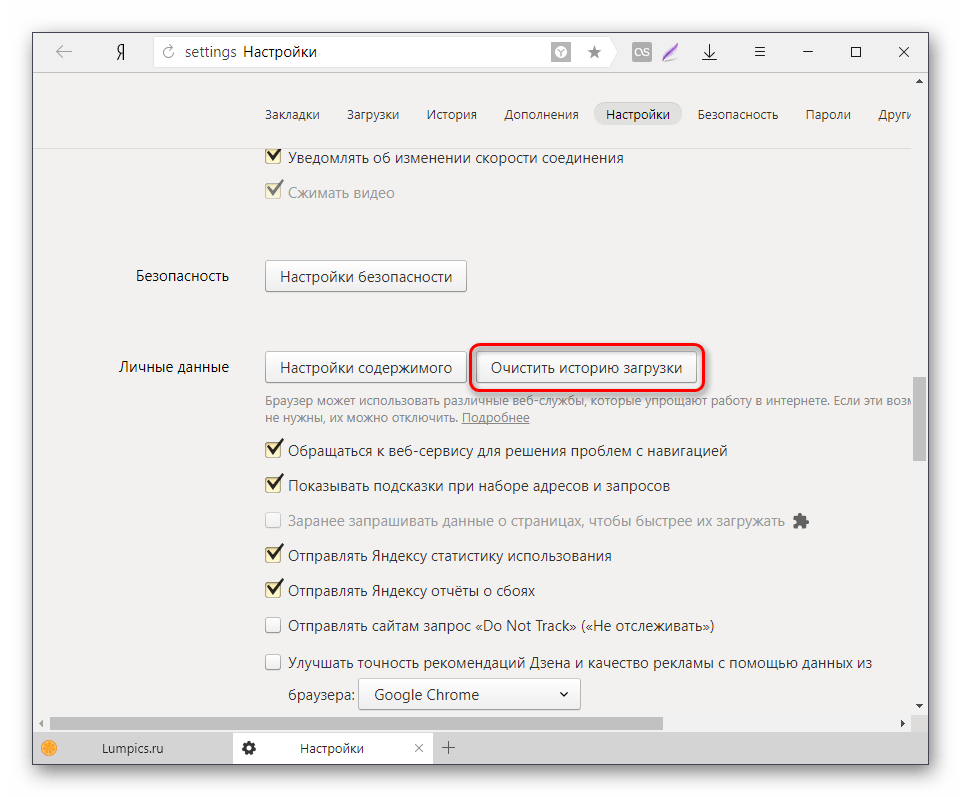
Task: Open the Last.fm extension icon
Action: click(642, 52)
